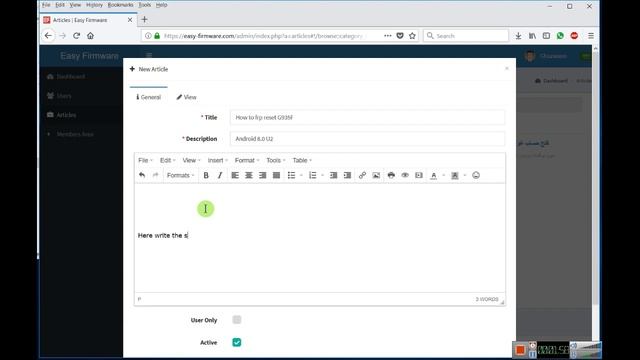Open Articles in the sidebar
The image size is (640, 360).
coord(62,115)
